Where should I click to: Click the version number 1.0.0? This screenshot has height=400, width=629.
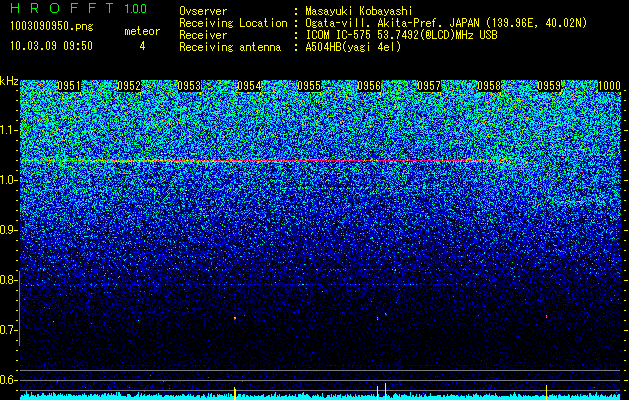[136, 9]
